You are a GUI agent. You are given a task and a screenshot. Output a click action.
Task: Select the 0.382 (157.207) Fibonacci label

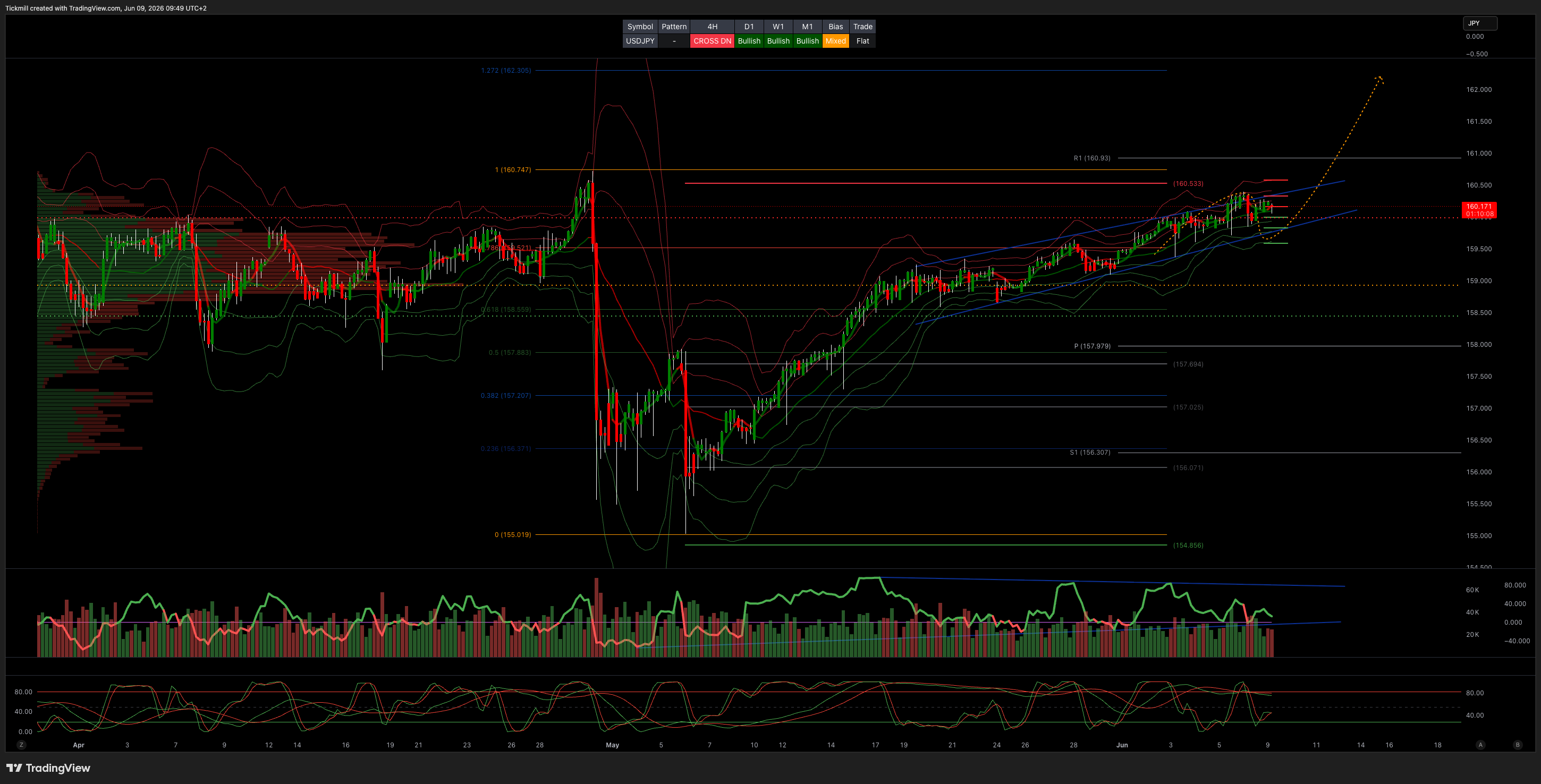505,395
